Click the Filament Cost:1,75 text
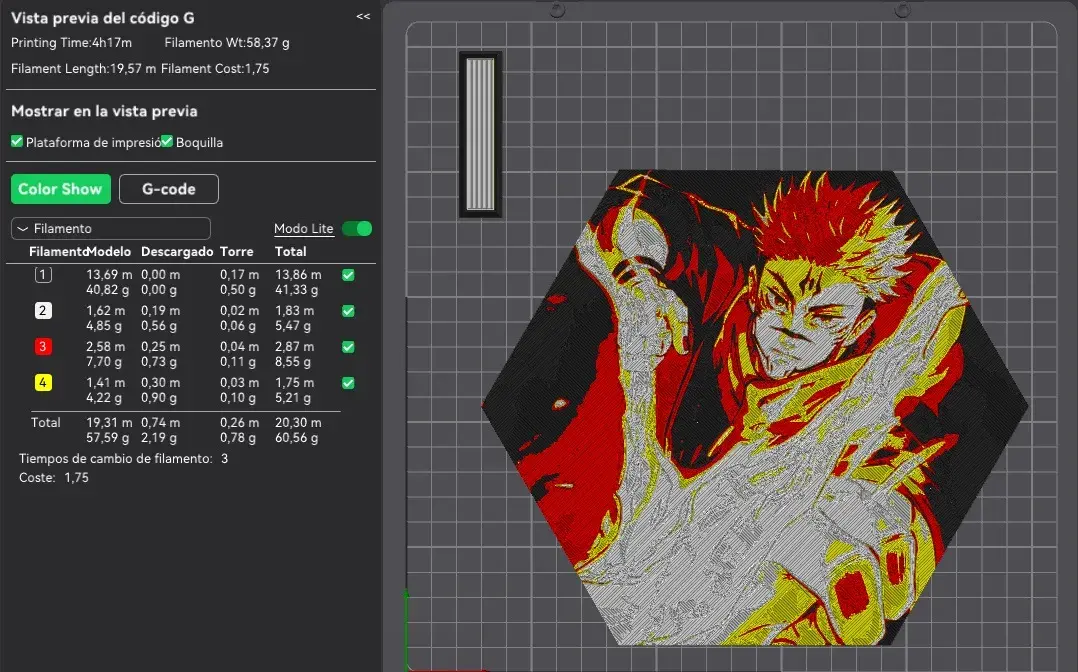Screen dimensions: 1078x672 click(x=215, y=69)
